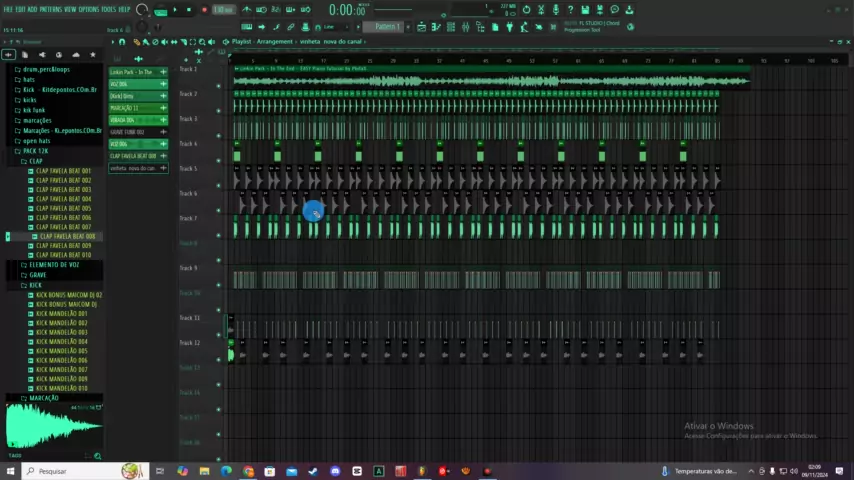Open the File Explorer taskbar icon
The height and width of the screenshot is (480, 854).
click(x=204, y=471)
